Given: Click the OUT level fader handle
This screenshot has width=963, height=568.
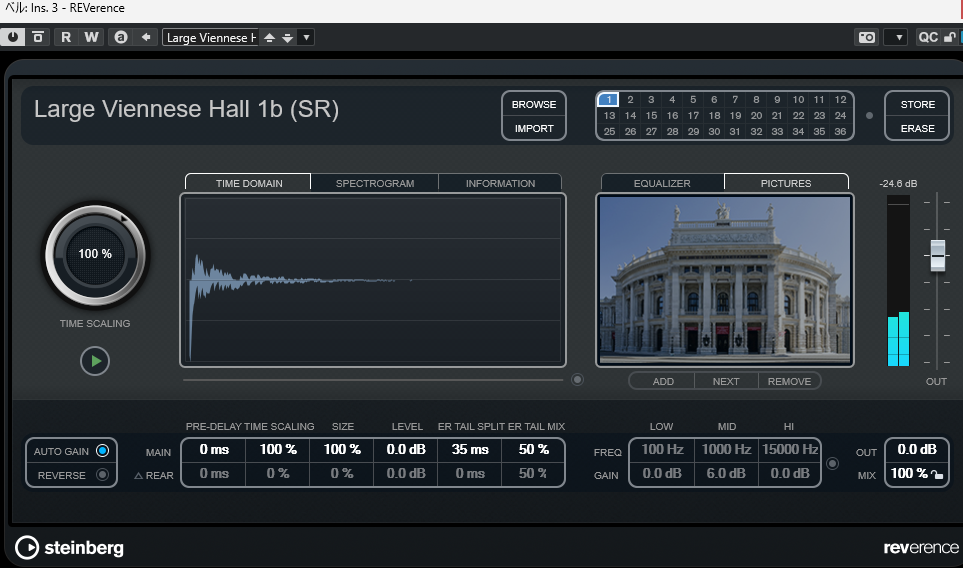Looking at the screenshot, I should point(937,255).
